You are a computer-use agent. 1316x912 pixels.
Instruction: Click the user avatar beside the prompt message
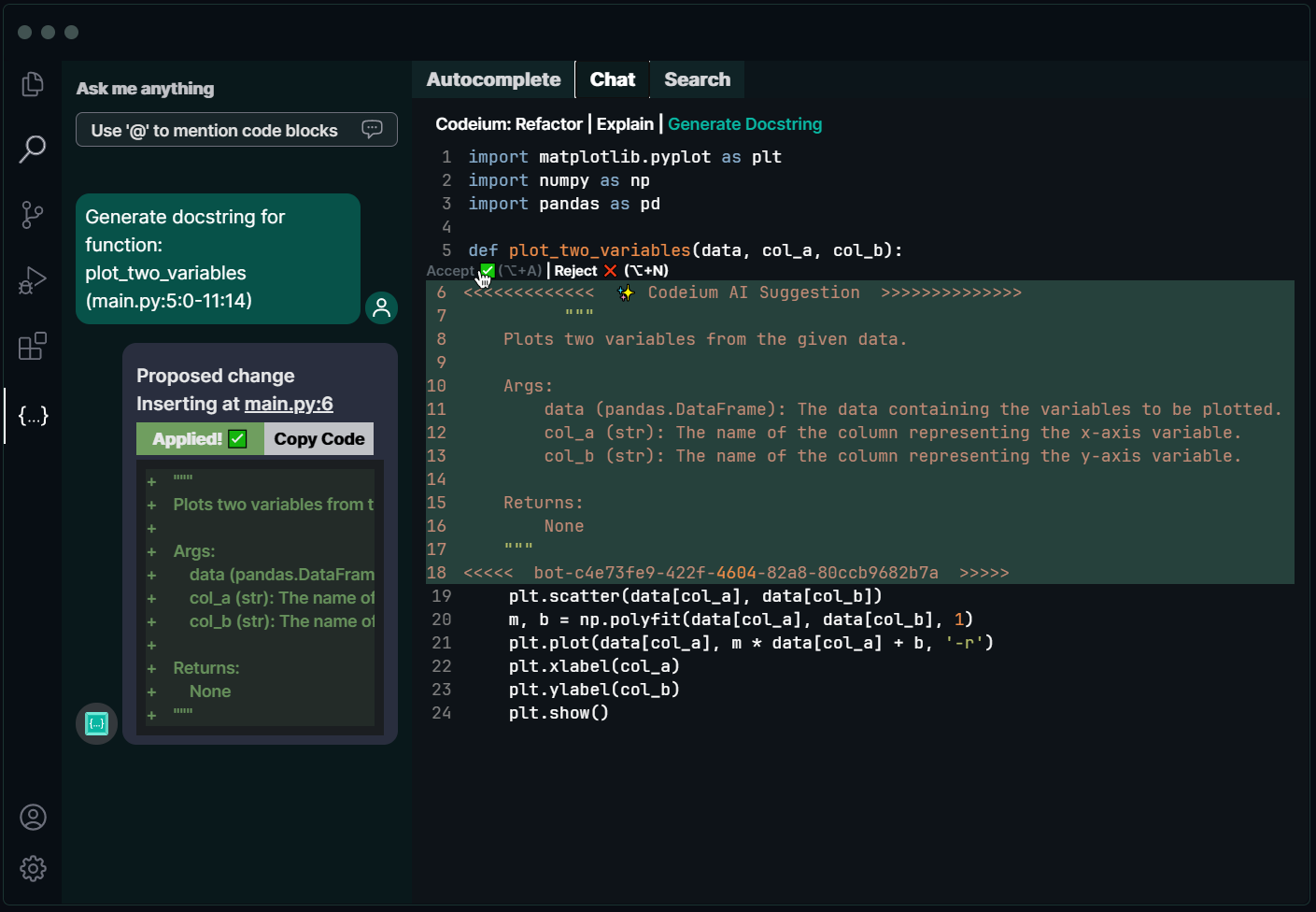click(381, 307)
